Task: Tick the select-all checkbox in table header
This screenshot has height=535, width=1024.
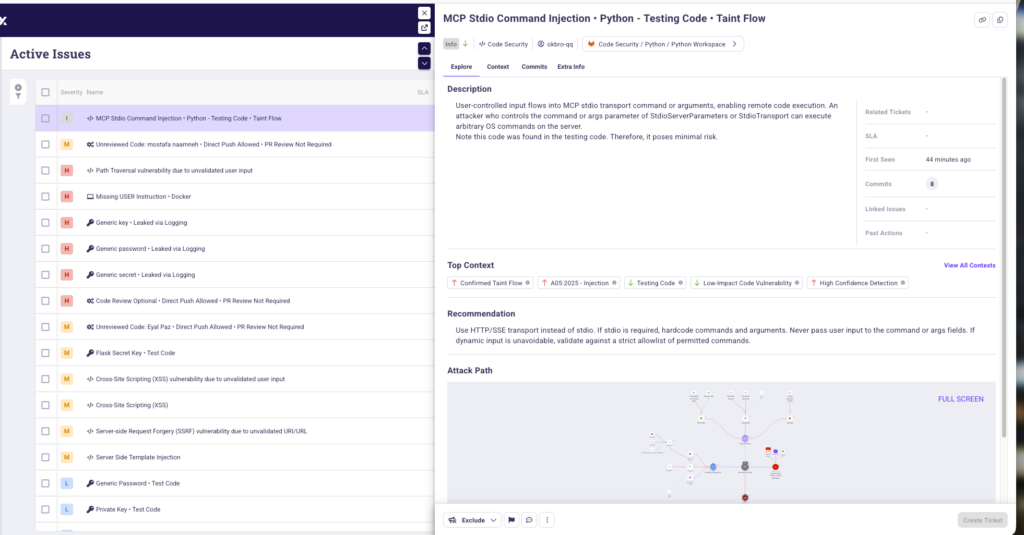Action: pyautogui.click(x=45, y=92)
